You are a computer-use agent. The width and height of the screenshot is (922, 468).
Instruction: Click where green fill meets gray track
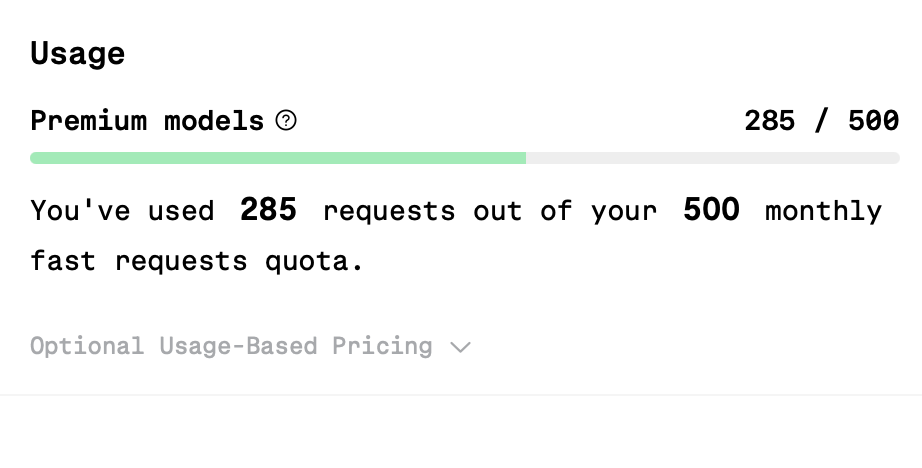[x=526, y=158]
